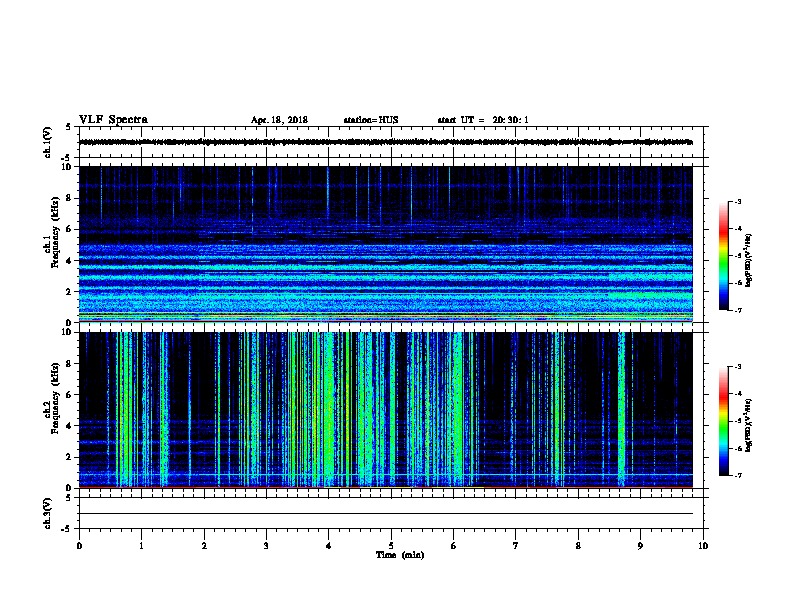Screen dimensions: 792x612
Task: Click the "6" kHz tick of ch.1 spectrogram
Action: click(70, 229)
